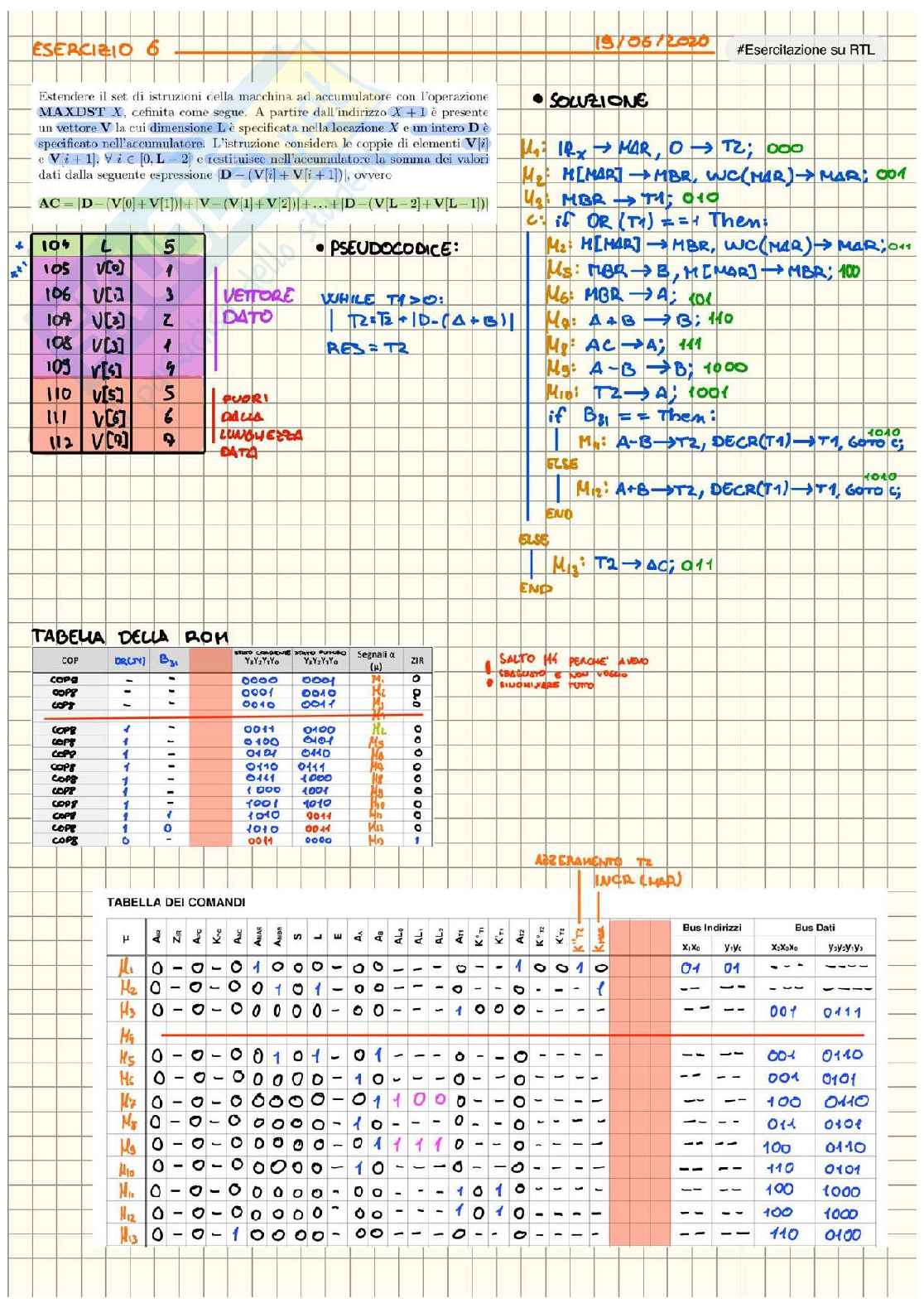Click the red shaded column in ROM table
924x1308 pixels.
point(209,746)
